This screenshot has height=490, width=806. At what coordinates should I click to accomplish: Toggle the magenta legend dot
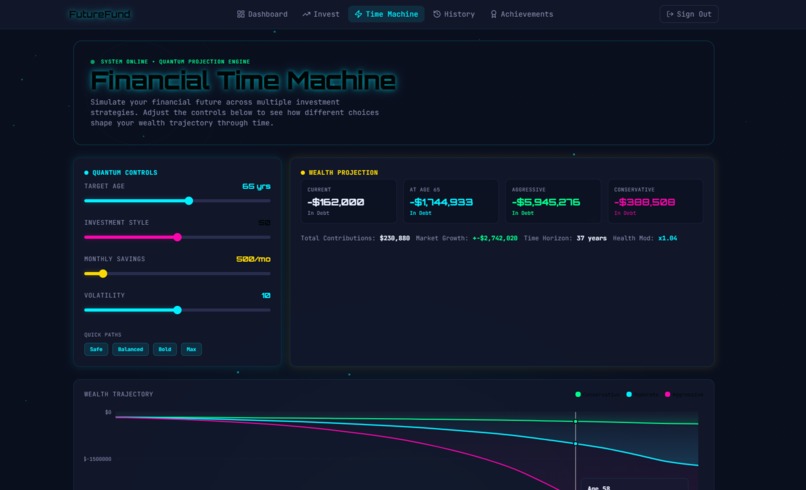667,394
